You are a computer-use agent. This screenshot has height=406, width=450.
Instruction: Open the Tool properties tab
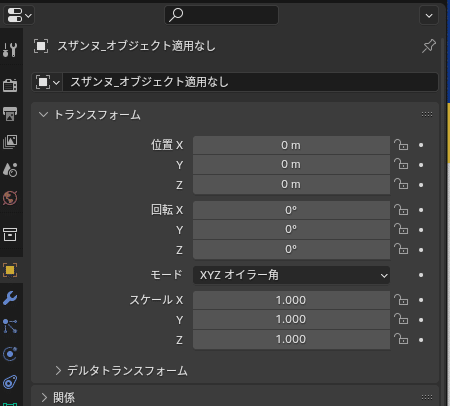click(10, 50)
